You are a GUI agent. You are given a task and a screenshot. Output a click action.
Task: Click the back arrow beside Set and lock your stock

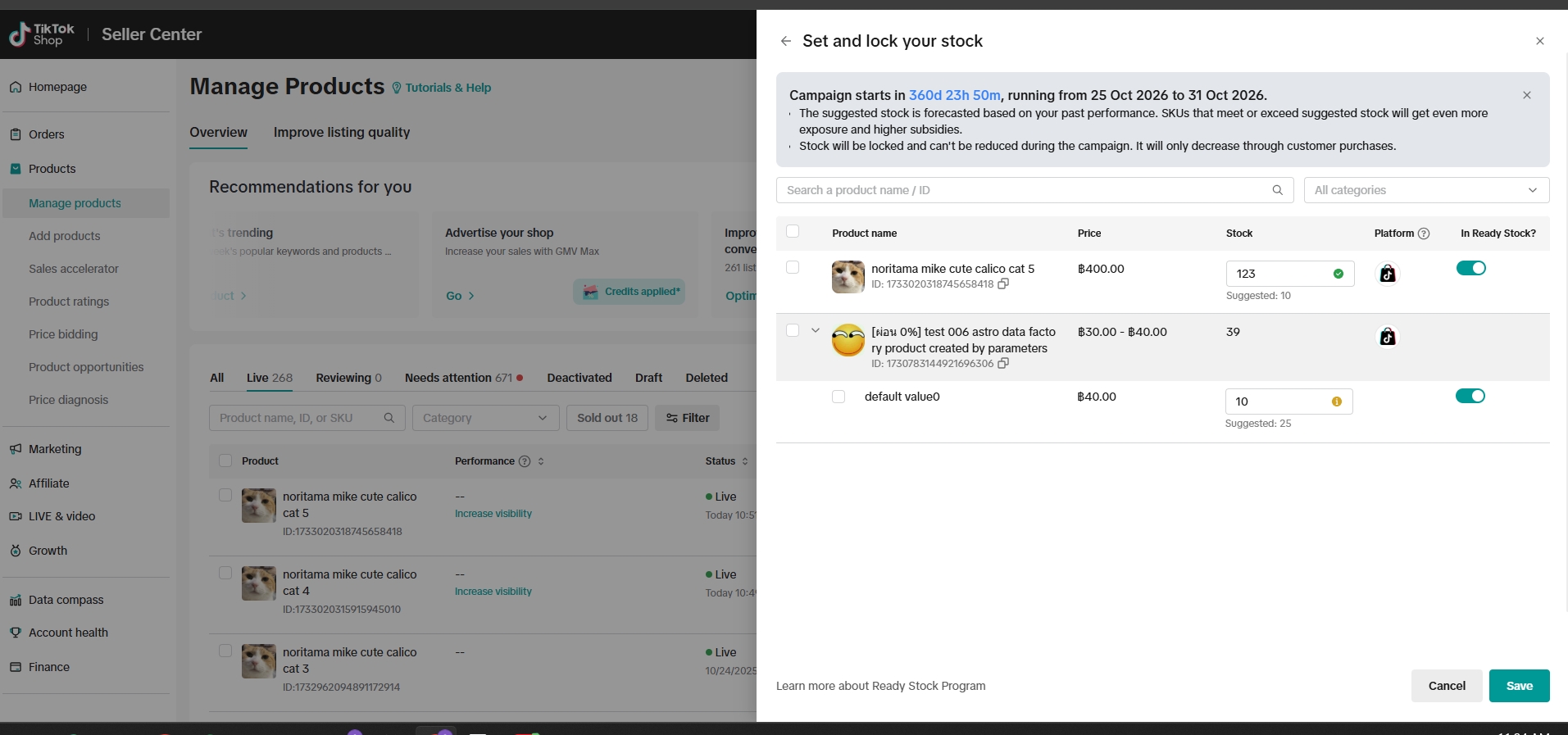pos(785,41)
